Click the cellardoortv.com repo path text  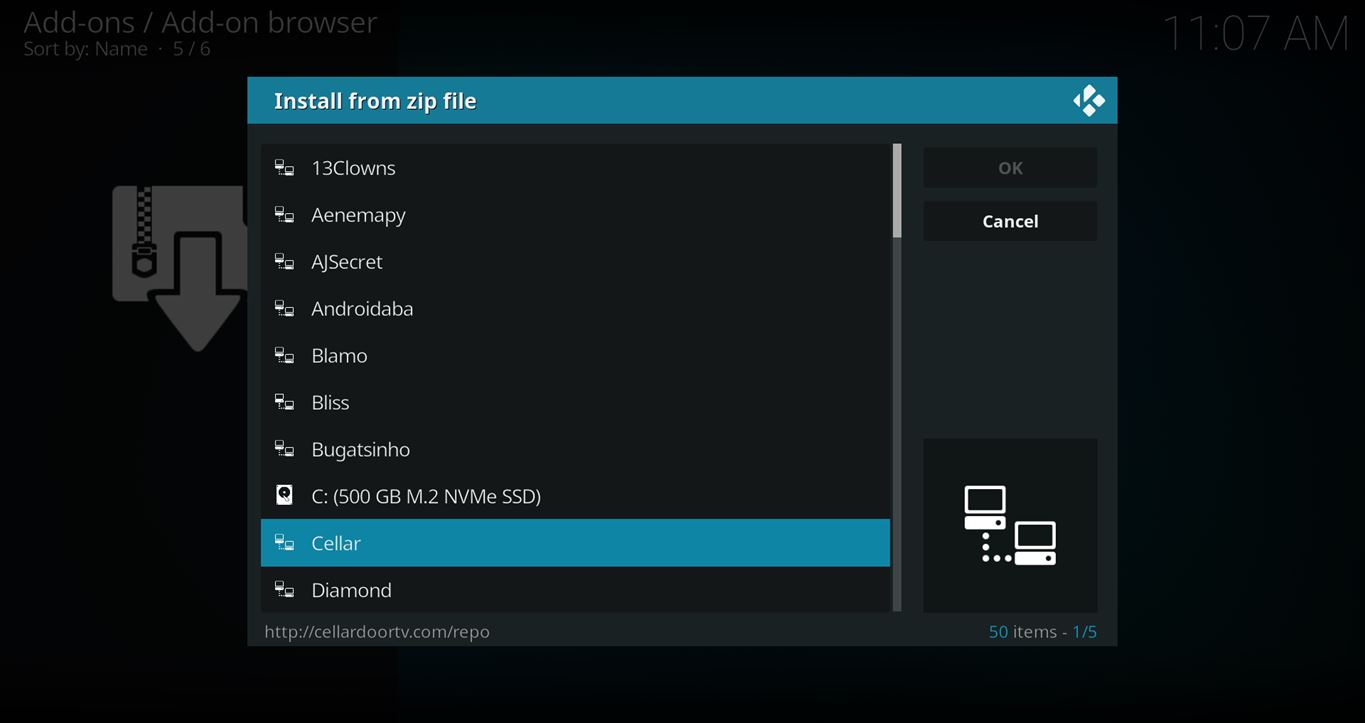pyautogui.click(x=377, y=632)
